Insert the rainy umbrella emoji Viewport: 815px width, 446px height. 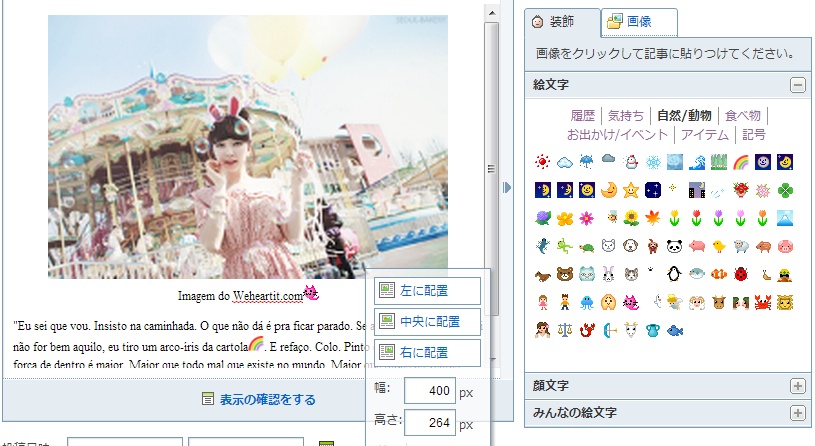[586, 162]
